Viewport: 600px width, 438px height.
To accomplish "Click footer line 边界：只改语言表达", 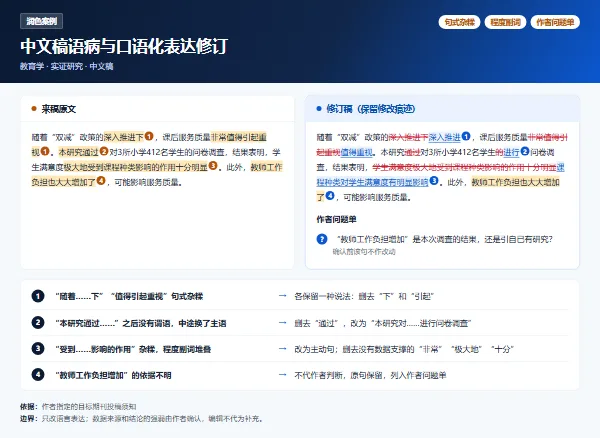I will coord(142,418).
